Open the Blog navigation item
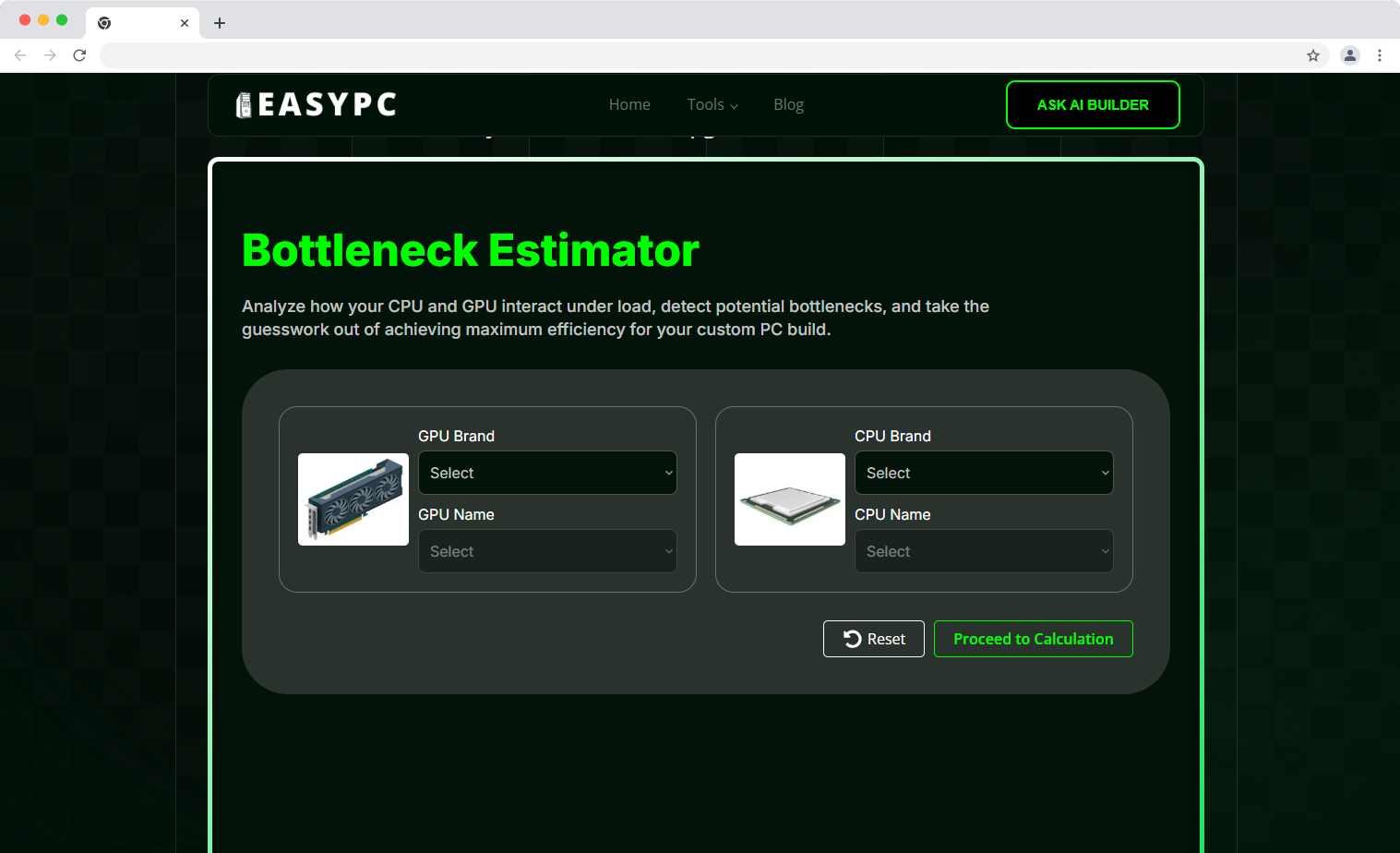1400x853 pixels. pyautogui.click(x=788, y=104)
